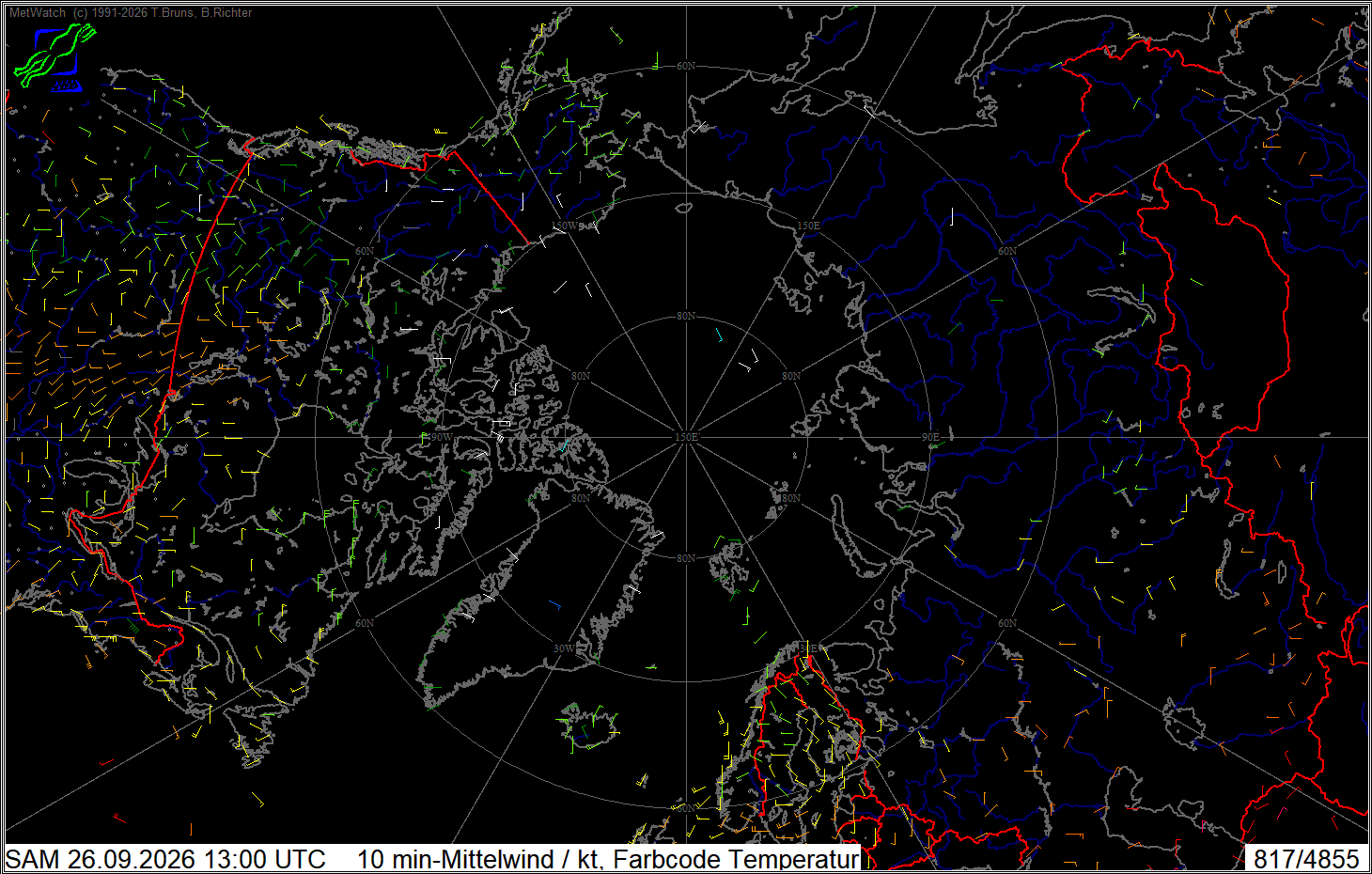Click the 150E label at the pole center

686,437
